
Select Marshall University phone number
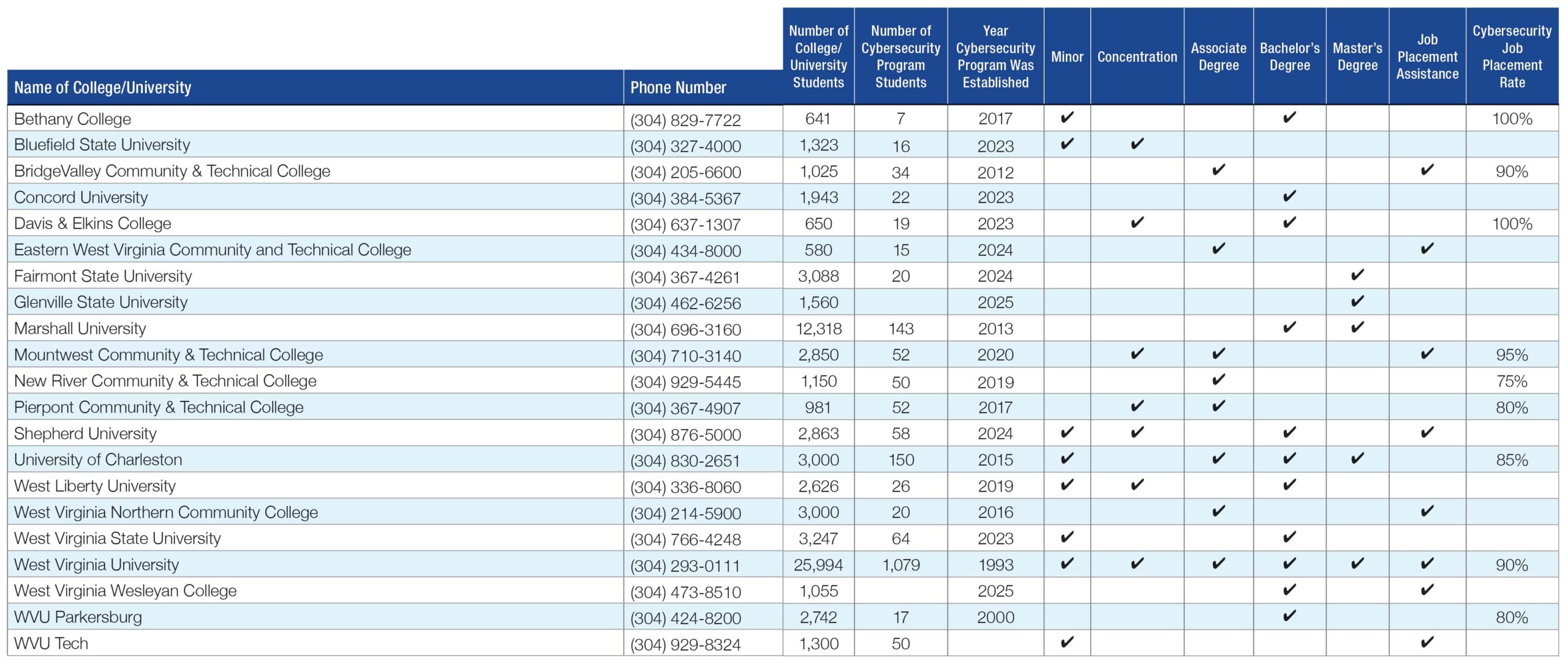click(685, 329)
